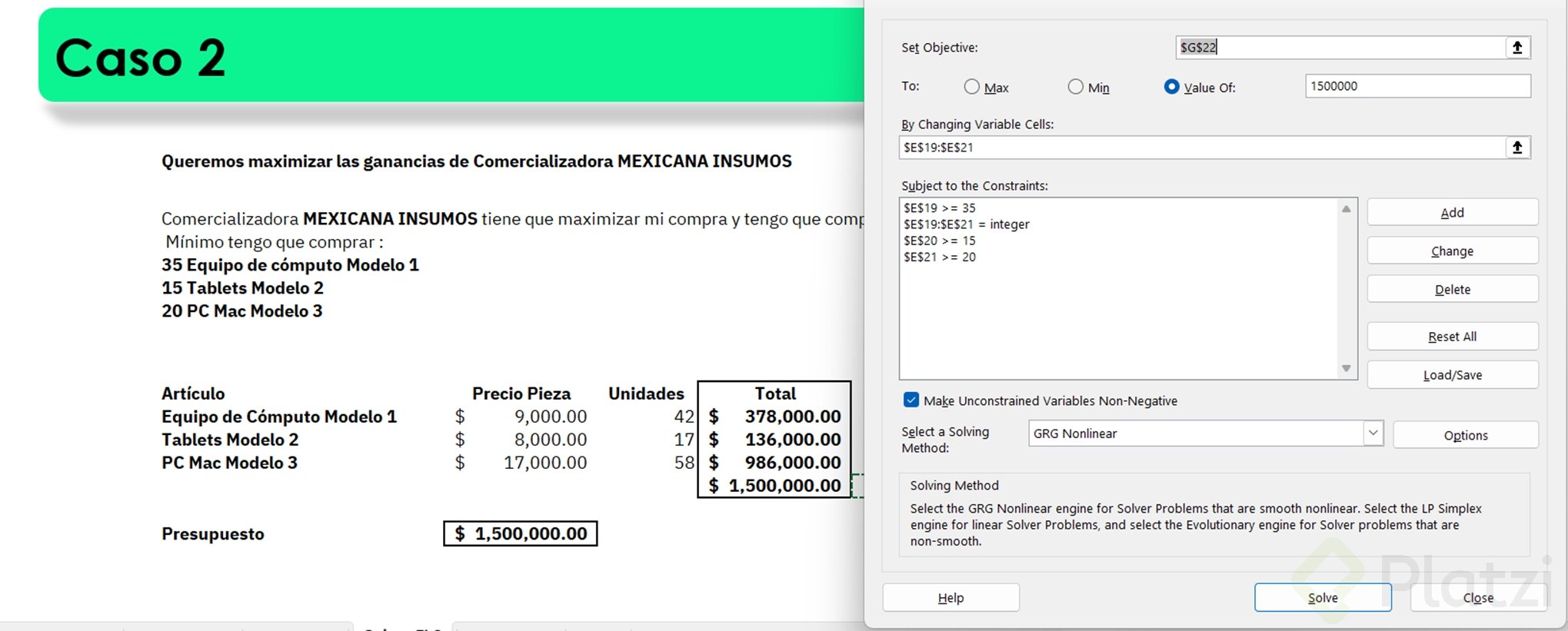Select the Value Of radio option
Viewport: 1568px width, 631px height.
coord(1171,87)
